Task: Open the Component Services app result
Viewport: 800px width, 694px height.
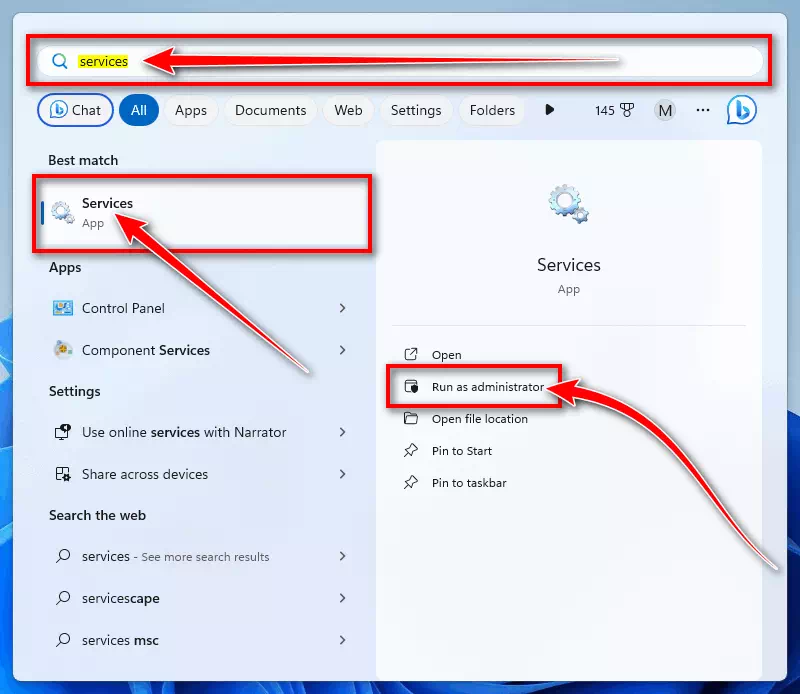Action: [199, 350]
